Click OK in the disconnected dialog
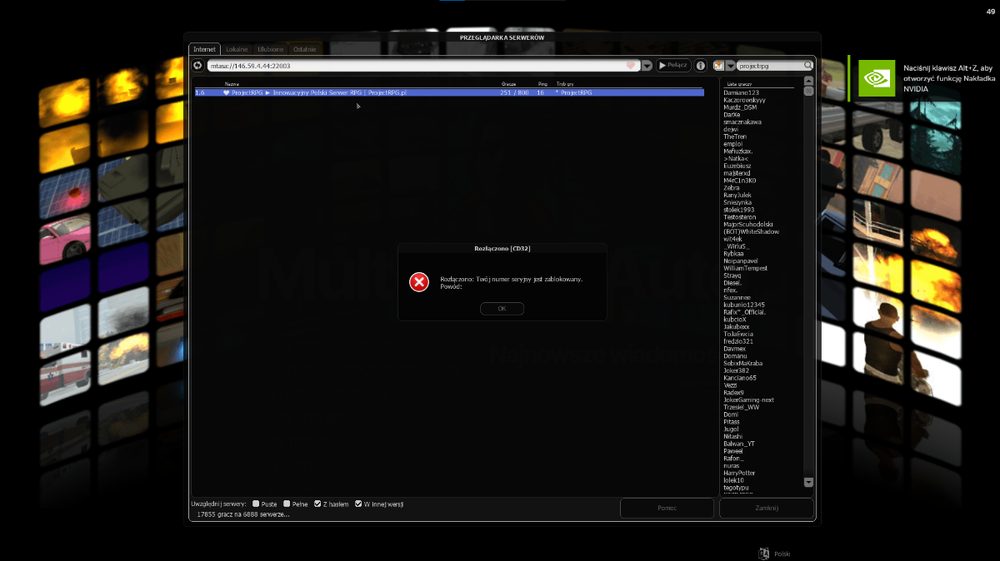The image size is (1000, 561). pos(502,309)
